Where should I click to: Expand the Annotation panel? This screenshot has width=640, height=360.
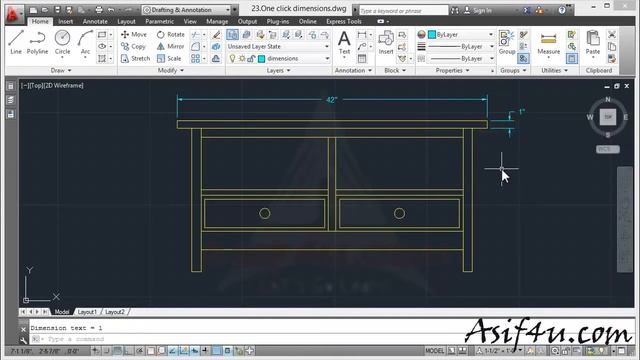[353, 71]
